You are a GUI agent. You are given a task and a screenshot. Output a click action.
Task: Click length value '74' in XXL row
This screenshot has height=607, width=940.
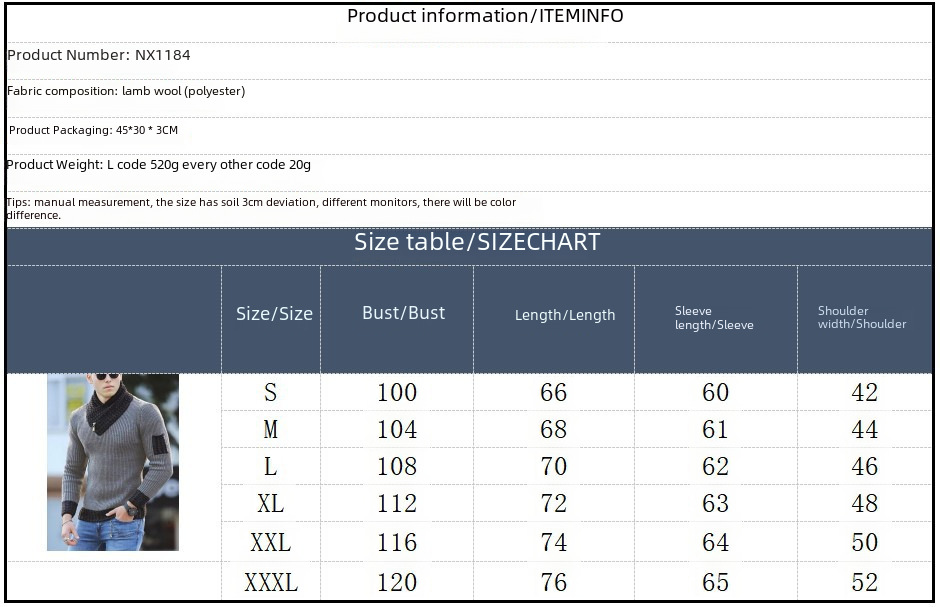pyautogui.click(x=553, y=543)
